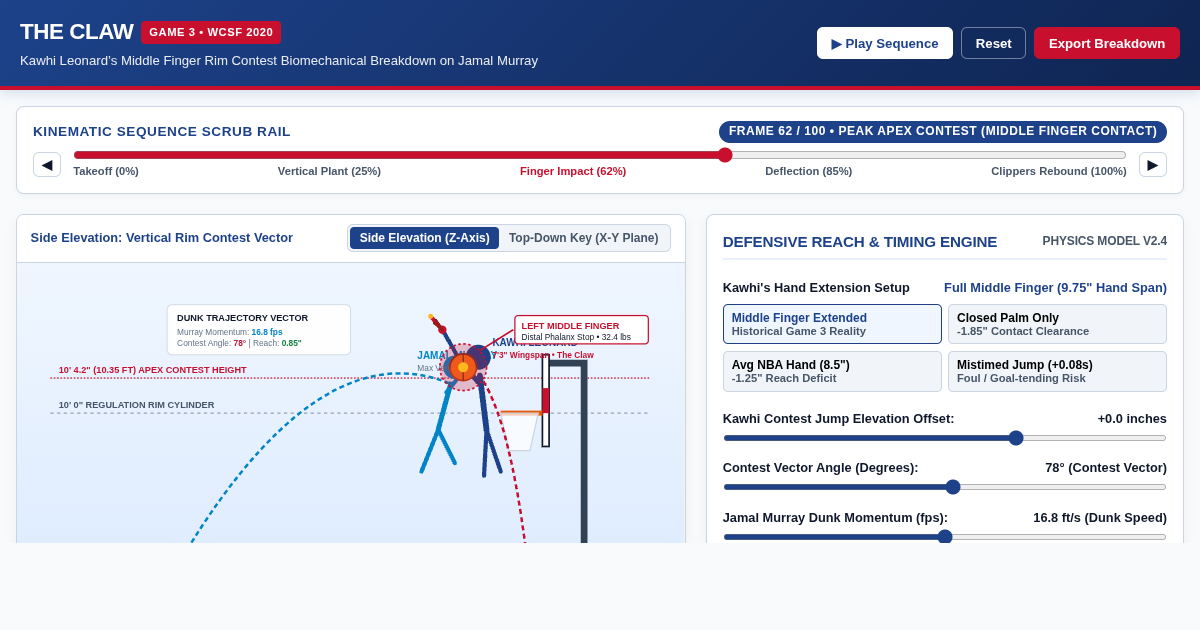Select Middle Finger Extended hand setup
This screenshot has height=630, width=1200.
(x=832, y=324)
